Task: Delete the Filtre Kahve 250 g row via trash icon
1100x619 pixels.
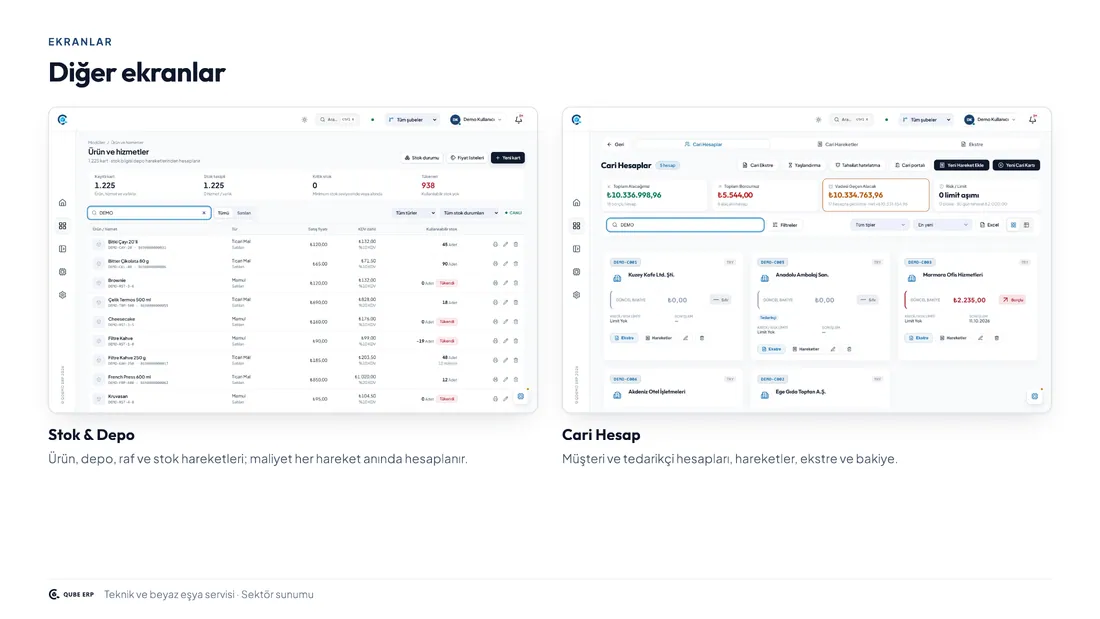Action: point(516,360)
